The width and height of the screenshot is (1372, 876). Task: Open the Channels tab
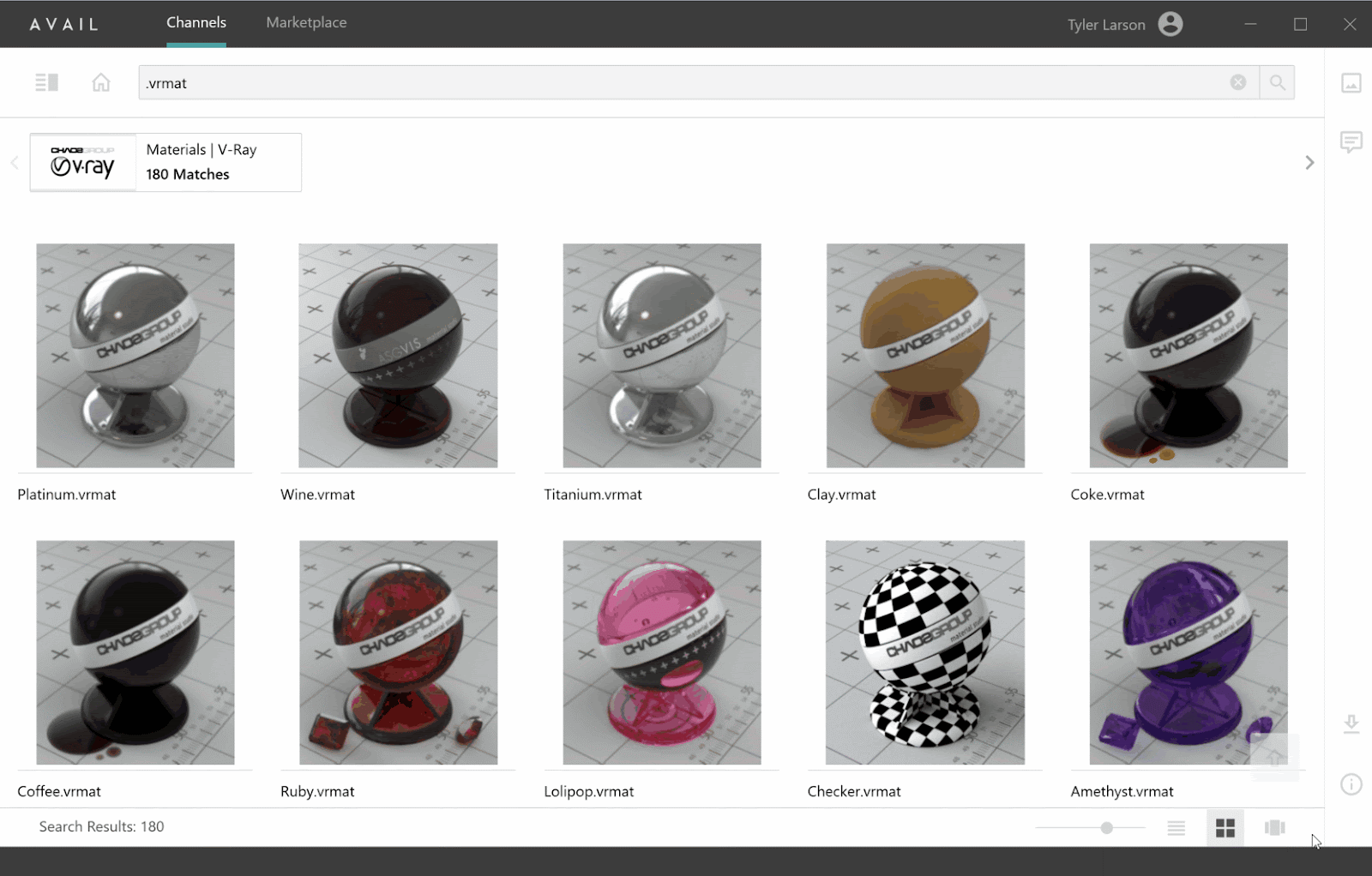point(196,23)
